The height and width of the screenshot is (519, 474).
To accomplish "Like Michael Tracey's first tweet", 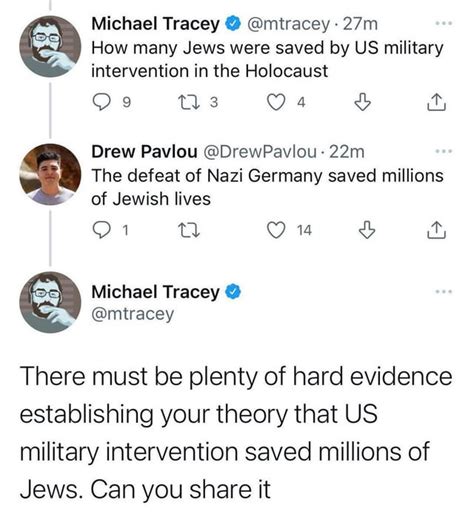I will [x=276, y=102].
